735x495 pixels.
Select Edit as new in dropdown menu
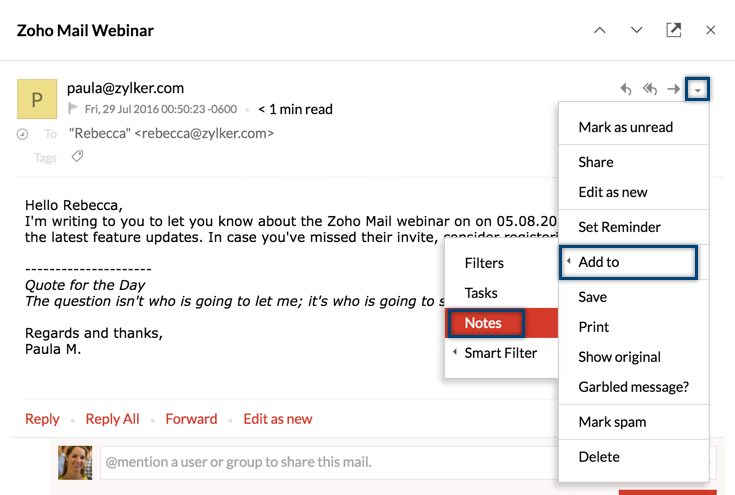click(633, 192)
